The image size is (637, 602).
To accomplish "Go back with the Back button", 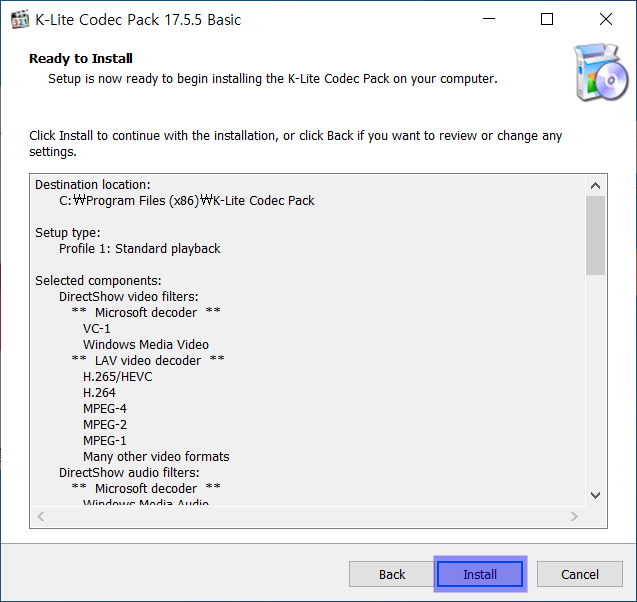I will [x=392, y=574].
